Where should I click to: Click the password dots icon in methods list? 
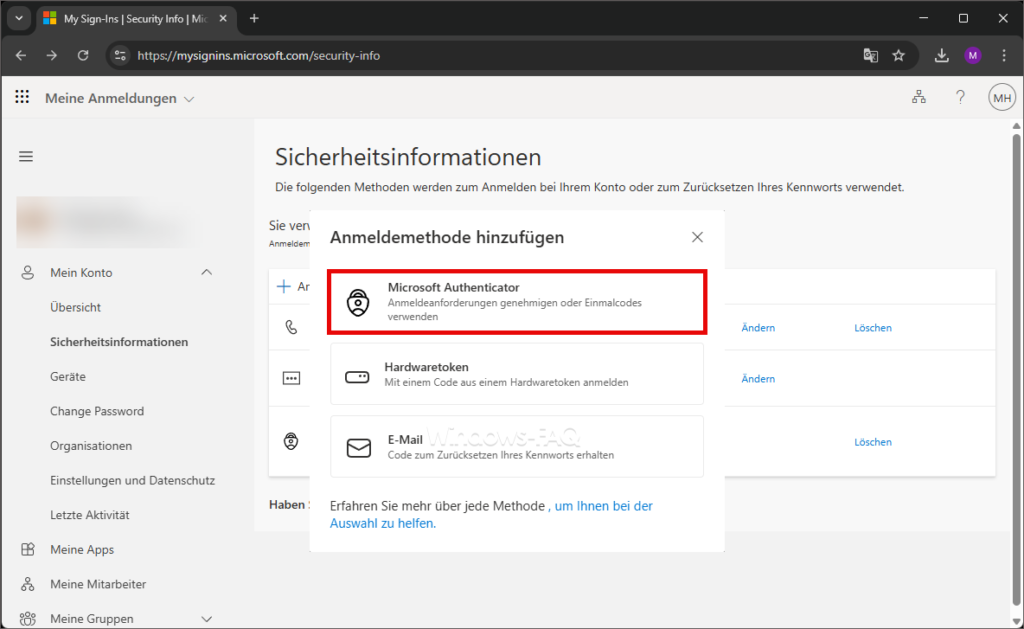tap(291, 378)
